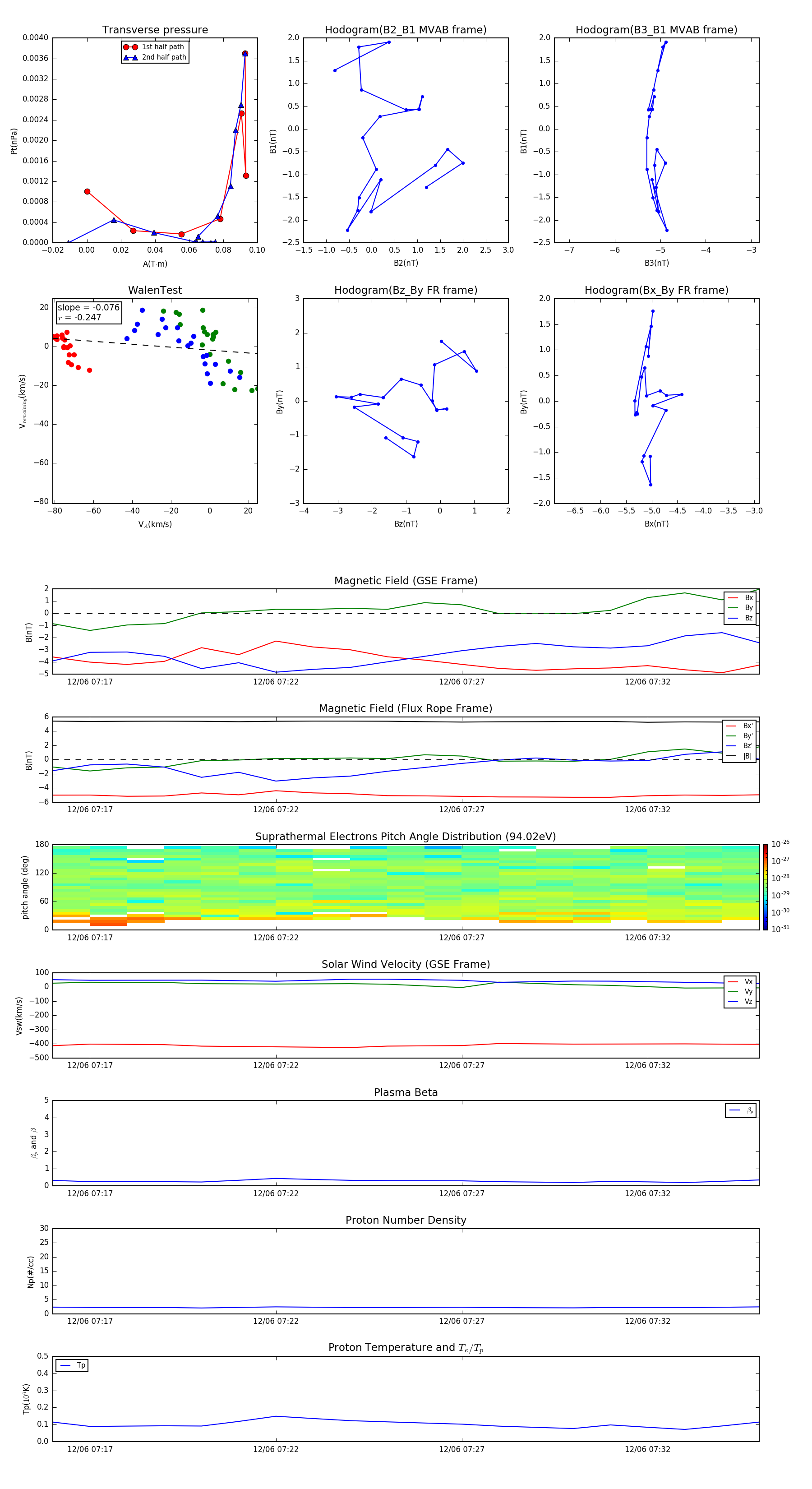
Task: Click the Suprathermal Electrons Pitch Angle title
Action: (406, 837)
